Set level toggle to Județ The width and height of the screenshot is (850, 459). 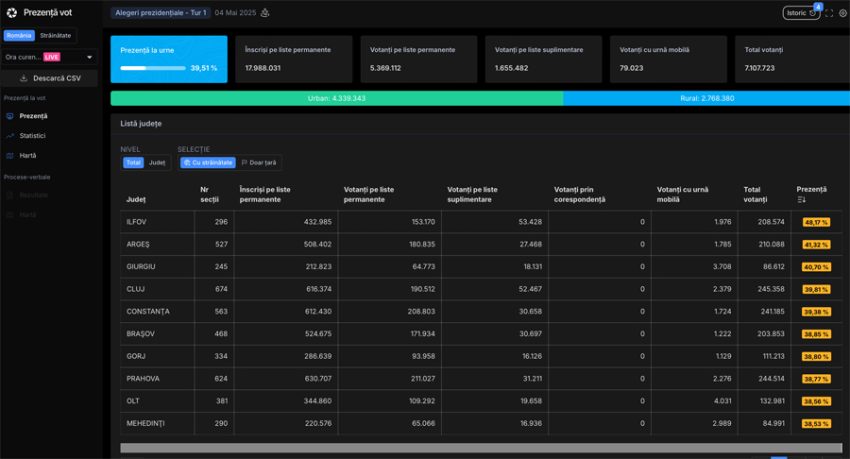[x=157, y=162]
